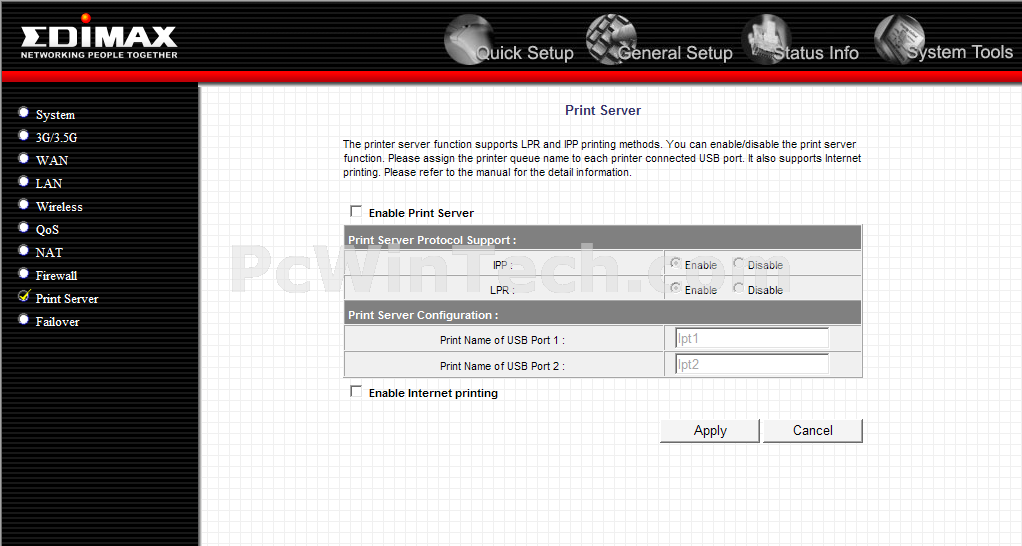
Task: Open the QoS settings link
Action: (x=48, y=230)
